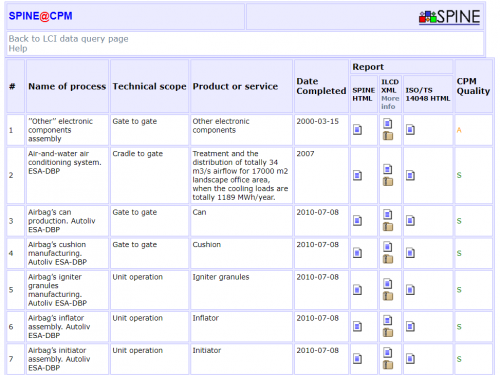Open SPINE HTML report for Airbag's can production
500x375 pixels.
click(x=357, y=221)
